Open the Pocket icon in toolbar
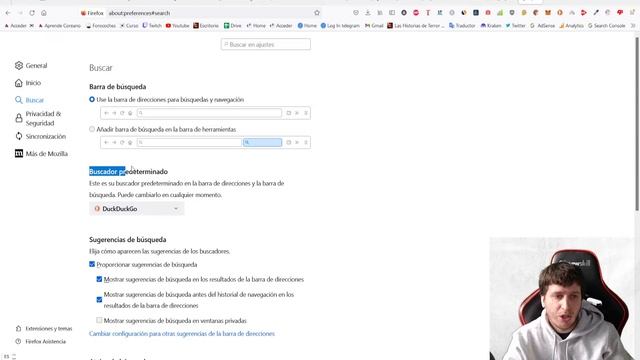 pyautogui.click(x=356, y=13)
